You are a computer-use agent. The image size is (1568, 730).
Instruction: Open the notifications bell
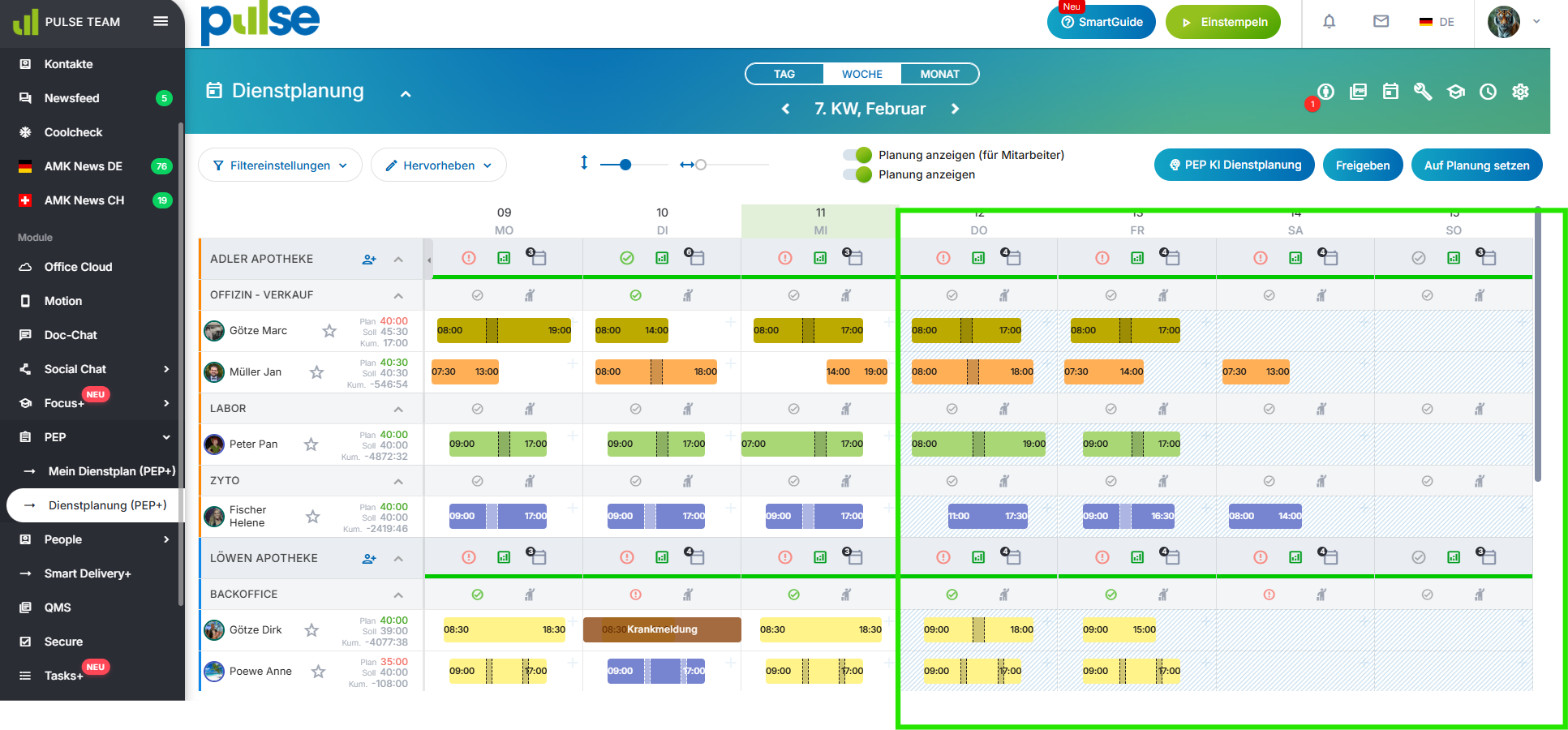pos(1329,22)
